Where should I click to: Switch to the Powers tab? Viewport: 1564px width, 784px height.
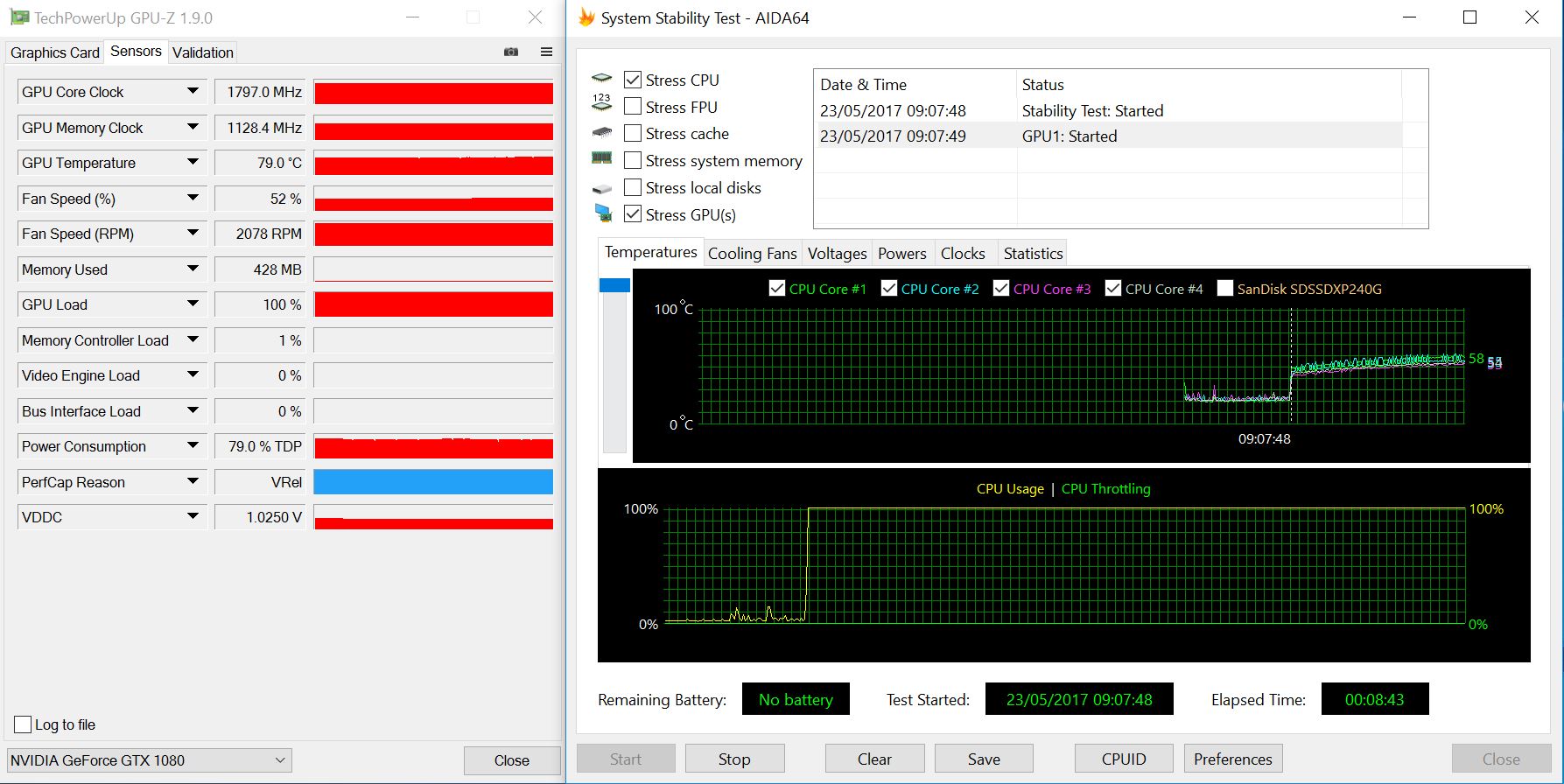902,254
